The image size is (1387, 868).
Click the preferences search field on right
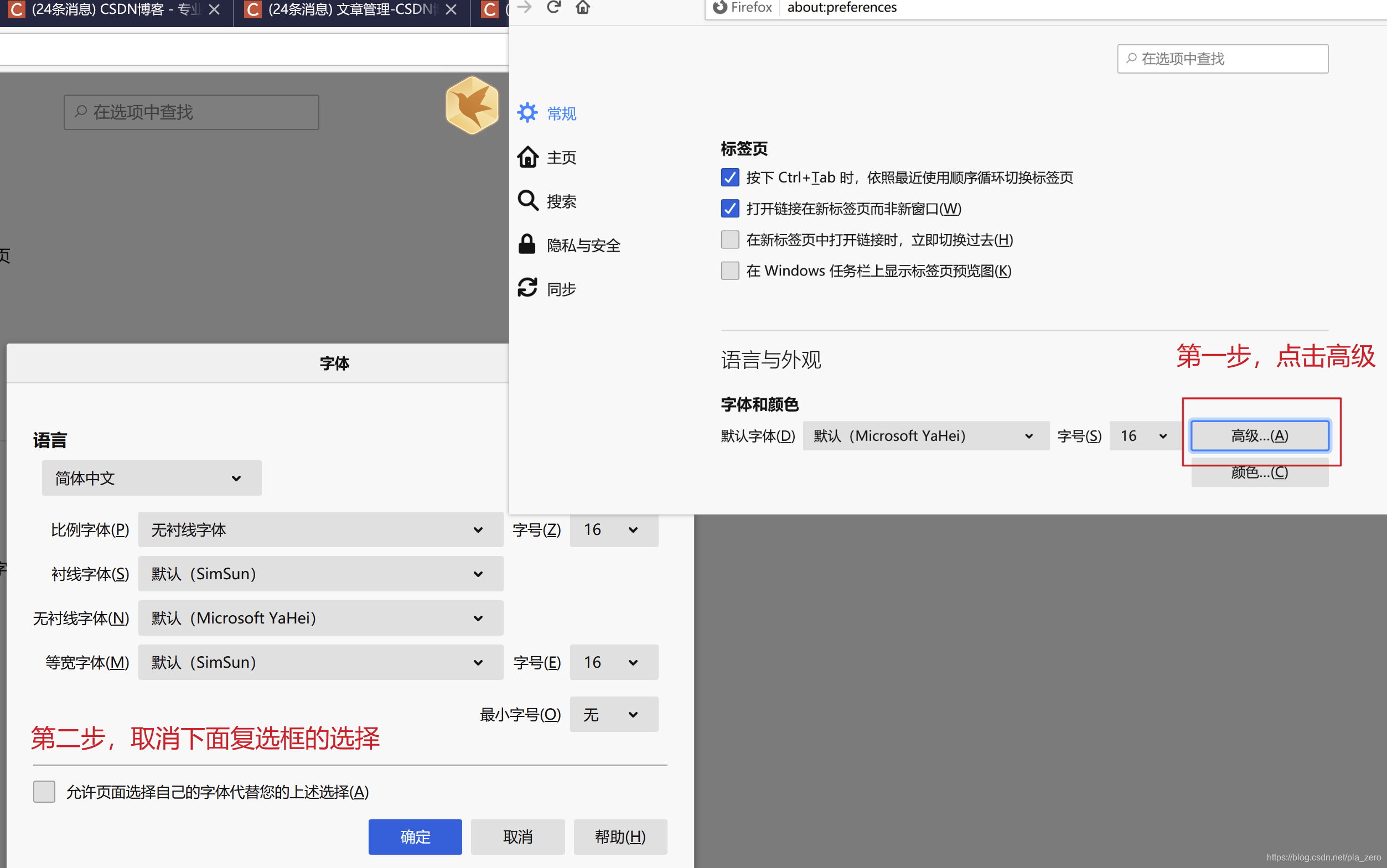[x=1222, y=59]
